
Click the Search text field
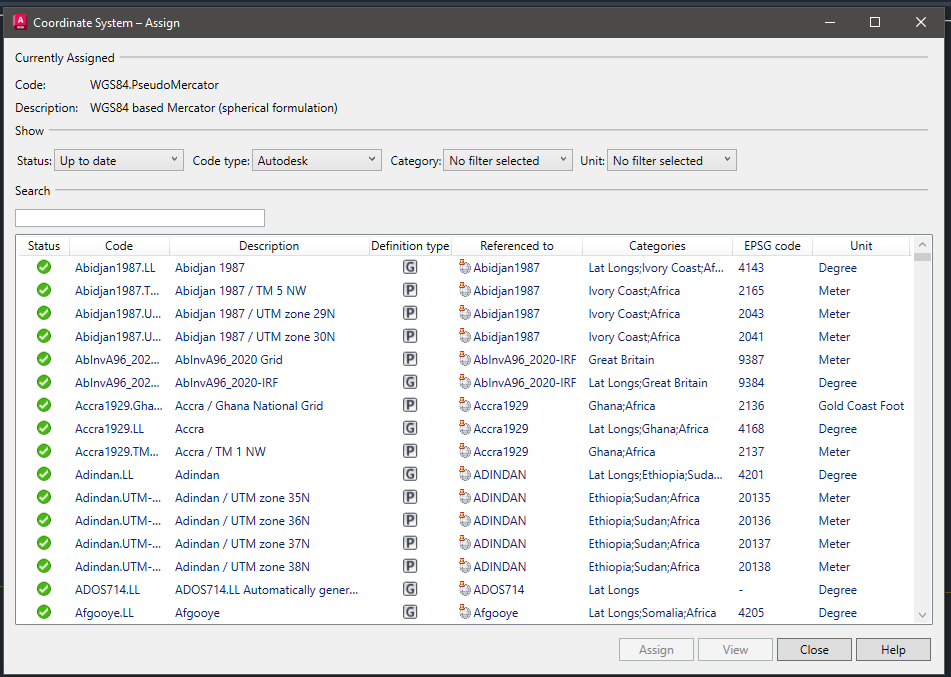[140, 218]
